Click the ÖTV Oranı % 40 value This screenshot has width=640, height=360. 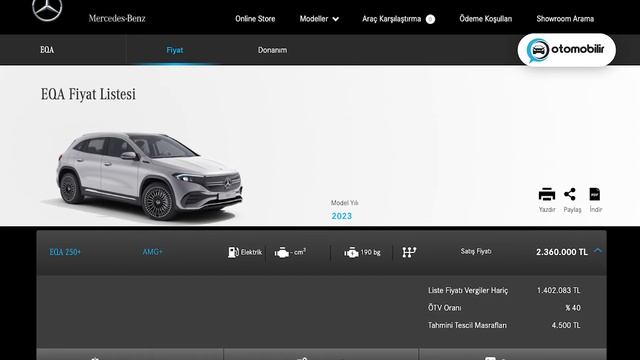click(x=573, y=308)
